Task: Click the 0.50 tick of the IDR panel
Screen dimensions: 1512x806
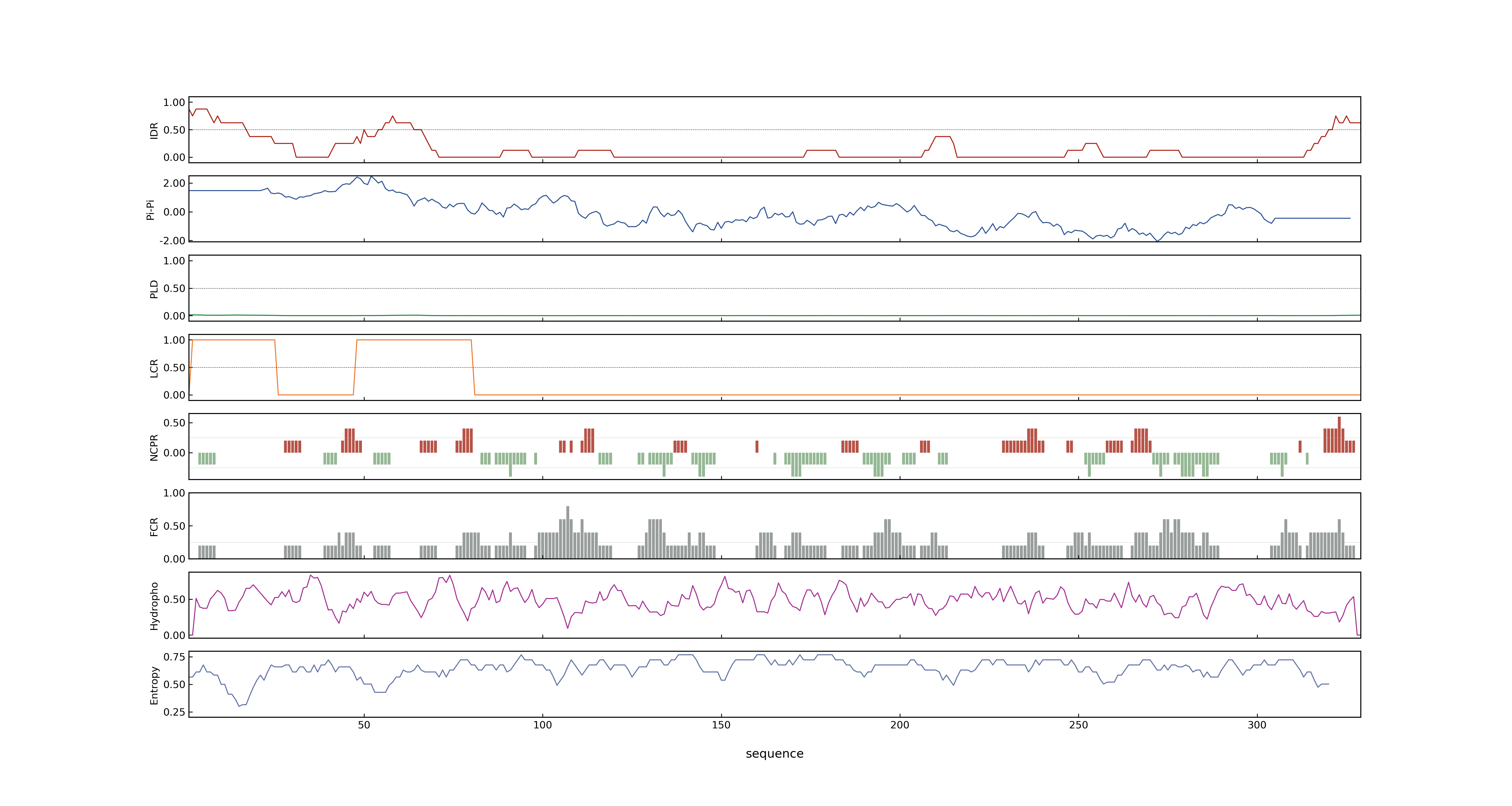Action: click(x=174, y=130)
